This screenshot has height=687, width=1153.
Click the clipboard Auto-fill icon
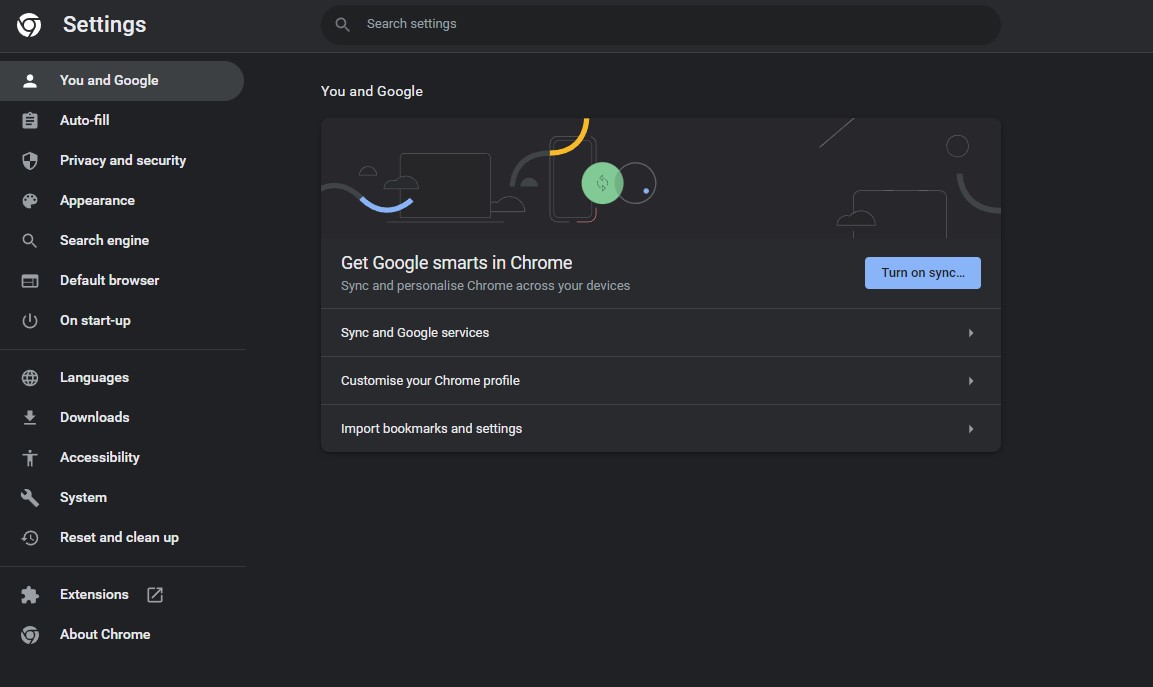[29, 121]
